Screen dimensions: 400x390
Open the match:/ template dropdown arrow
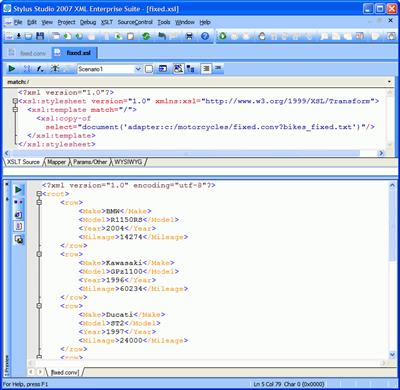(x=389, y=82)
